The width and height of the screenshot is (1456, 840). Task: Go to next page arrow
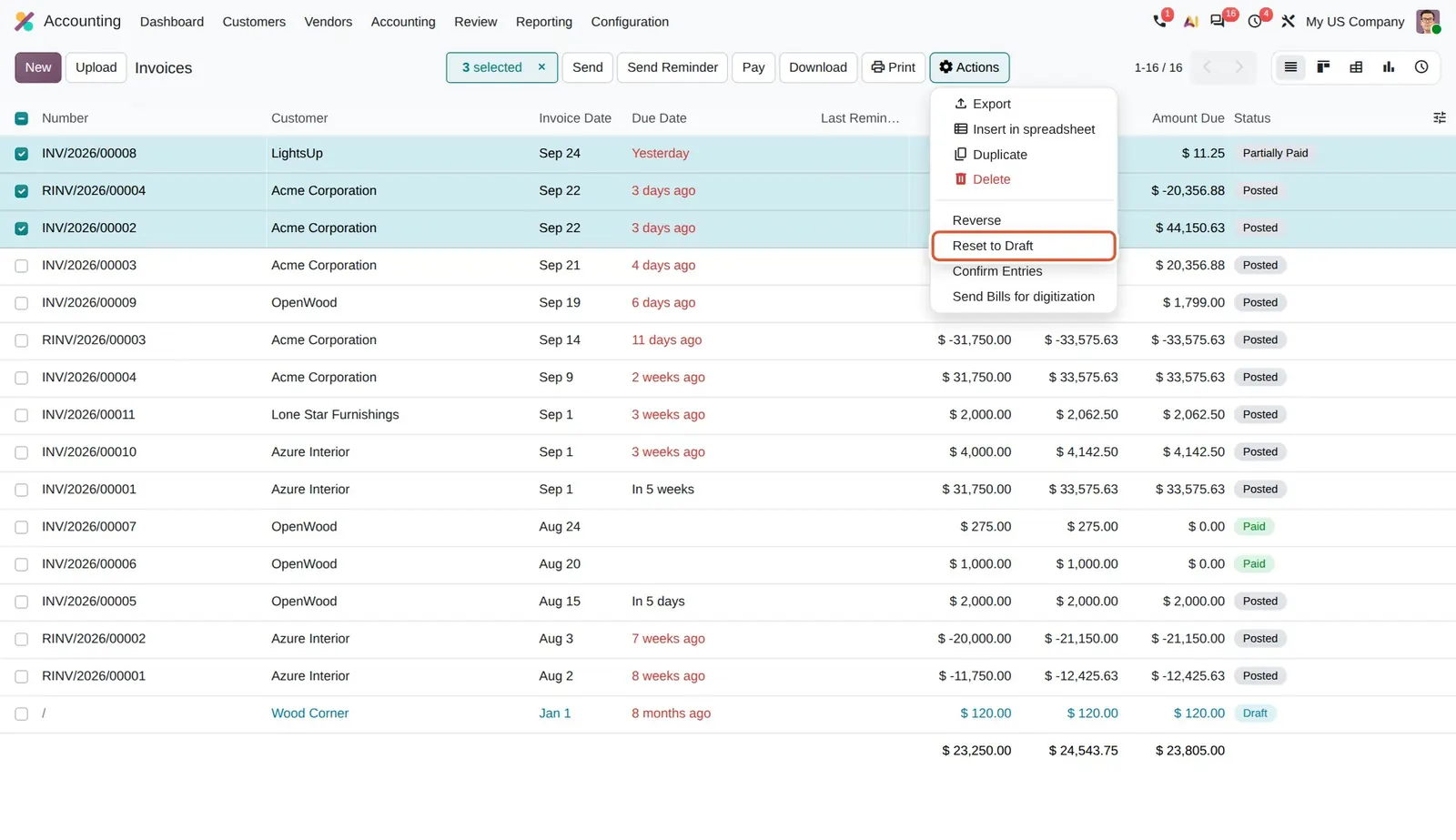[x=1239, y=67]
